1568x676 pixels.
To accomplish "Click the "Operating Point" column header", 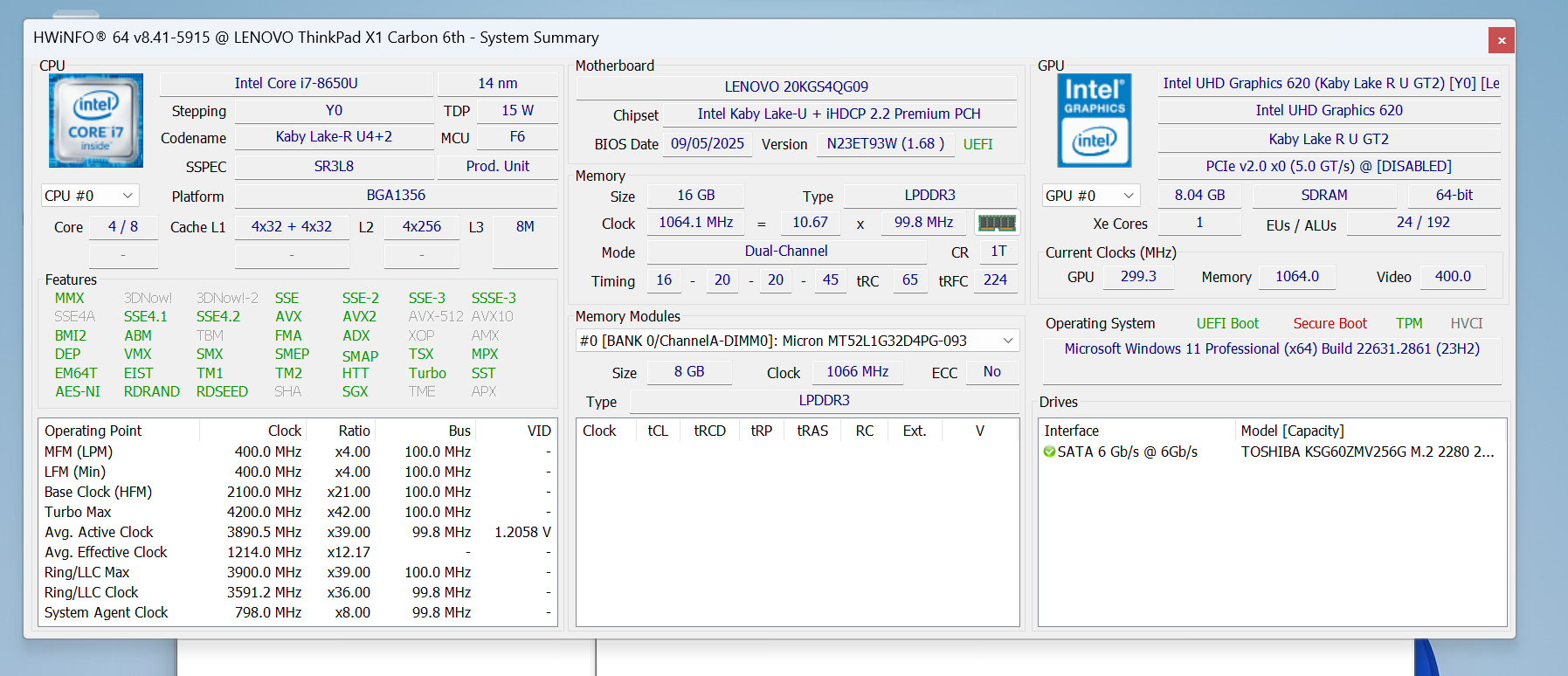I will (x=120, y=431).
